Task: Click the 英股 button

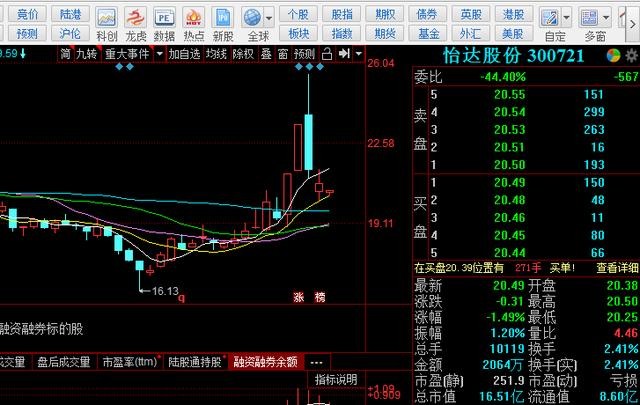Action: tap(471, 14)
